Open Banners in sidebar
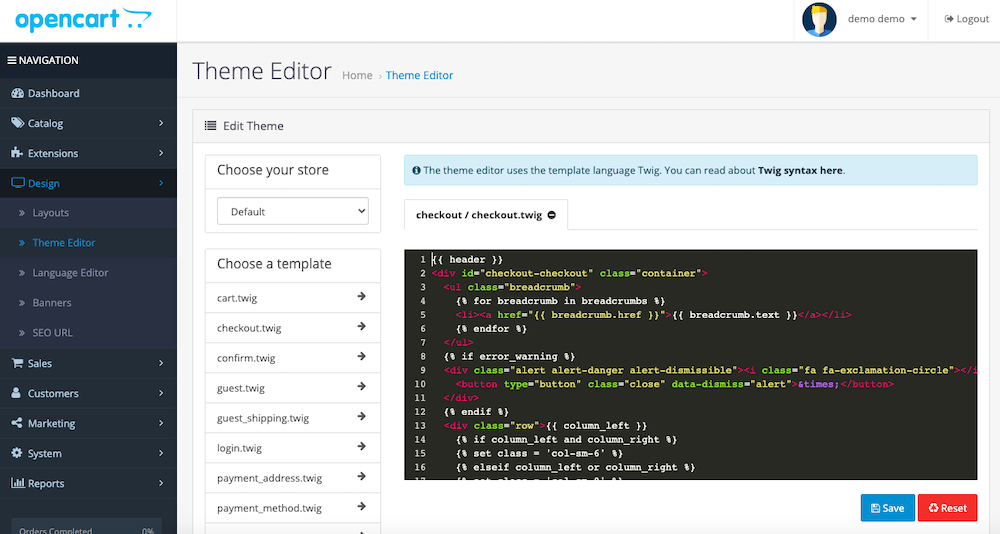The image size is (1000, 534). [x=88, y=302]
